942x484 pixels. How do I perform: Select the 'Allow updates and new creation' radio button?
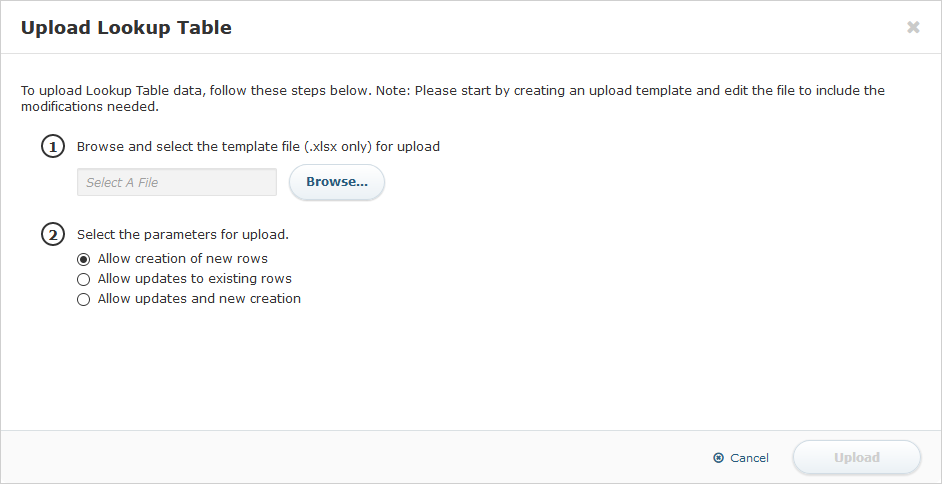tap(84, 299)
